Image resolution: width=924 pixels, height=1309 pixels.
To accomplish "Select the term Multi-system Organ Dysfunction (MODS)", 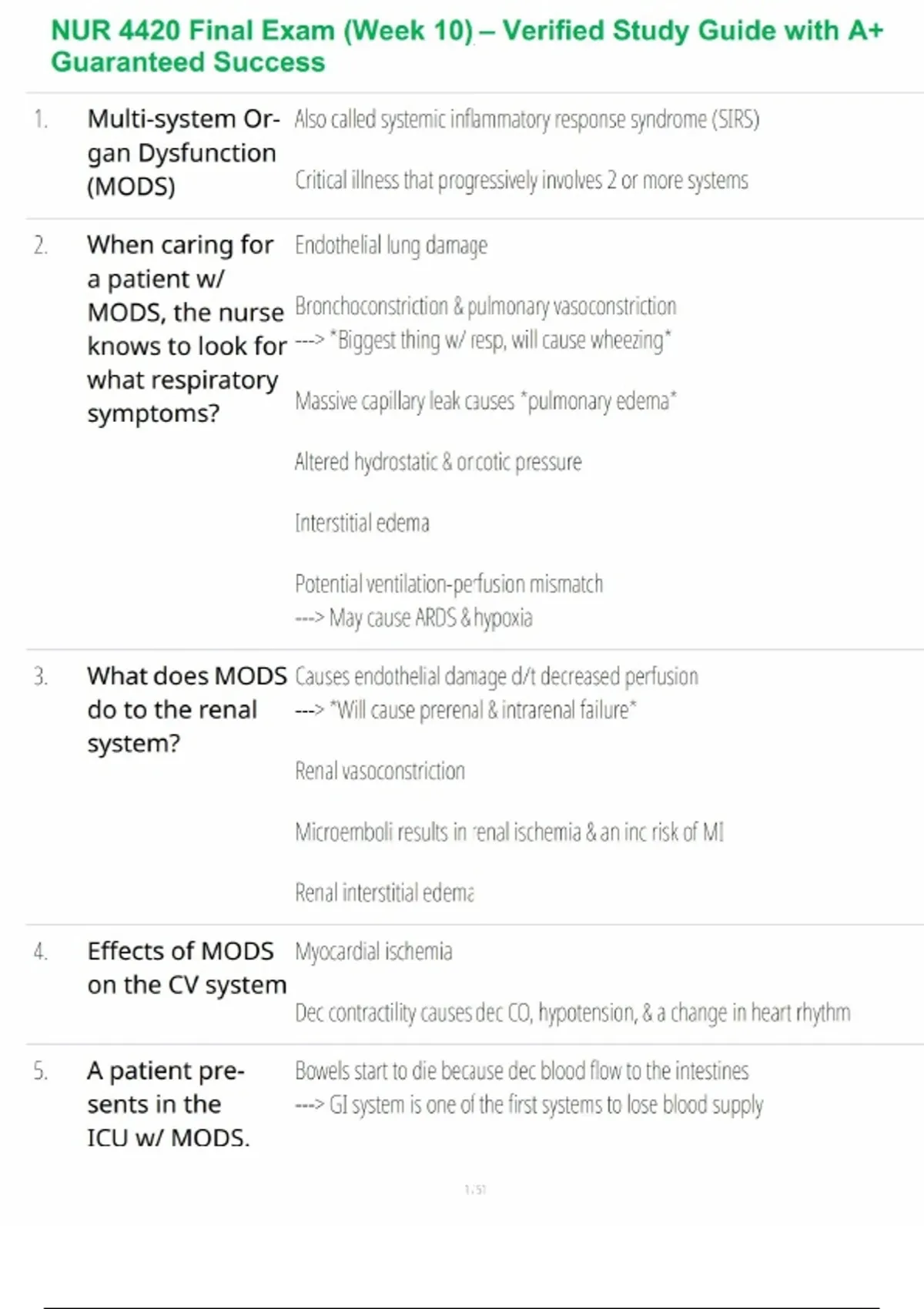I will coord(183,152).
